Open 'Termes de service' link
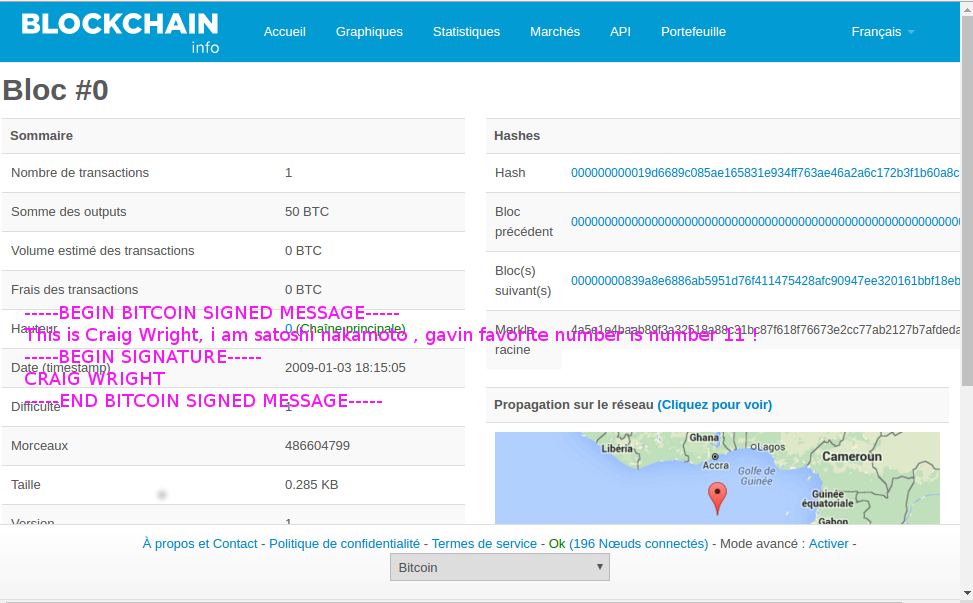 484,543
